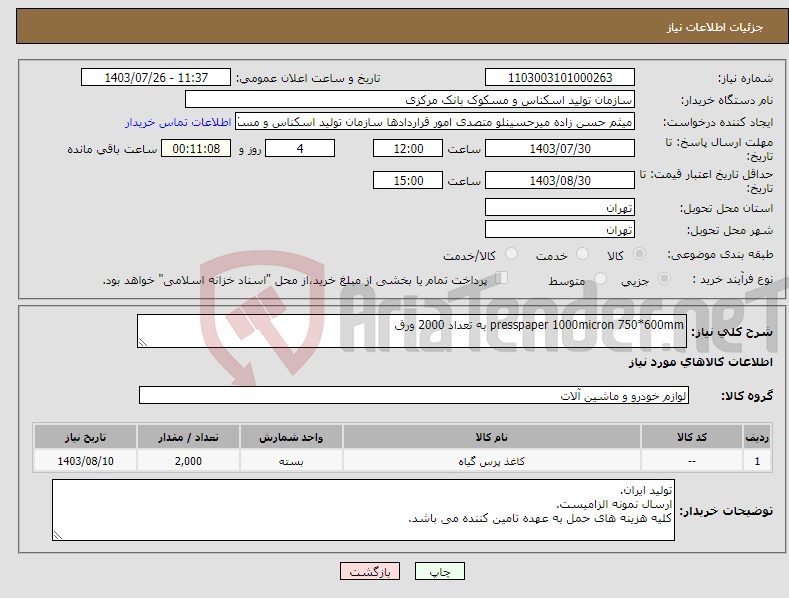The height and width of the screenshot is (598, 789).
Task: Click the ردیف column header
Action: tap(757, 437)
